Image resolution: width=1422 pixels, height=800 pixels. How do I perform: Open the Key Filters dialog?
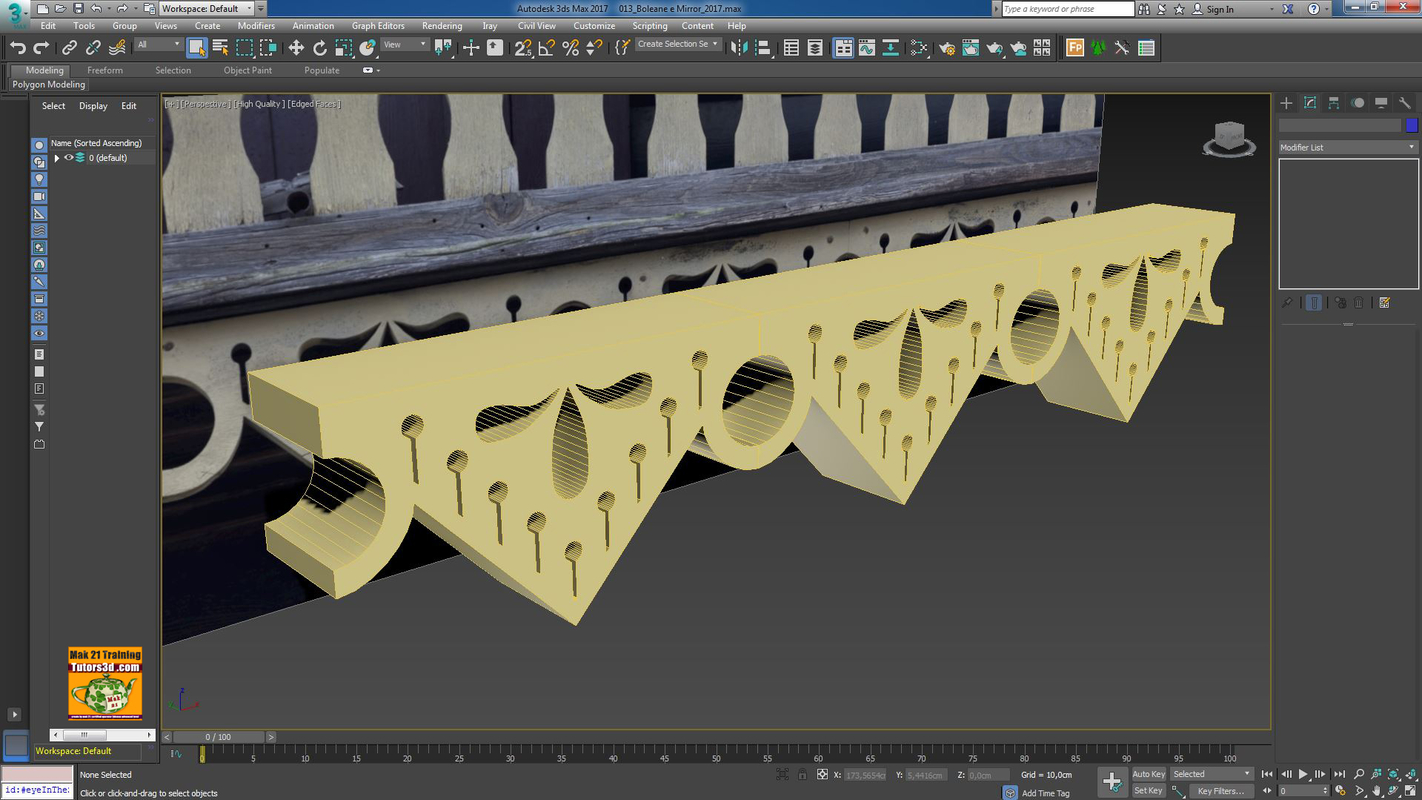(1220, 790)
